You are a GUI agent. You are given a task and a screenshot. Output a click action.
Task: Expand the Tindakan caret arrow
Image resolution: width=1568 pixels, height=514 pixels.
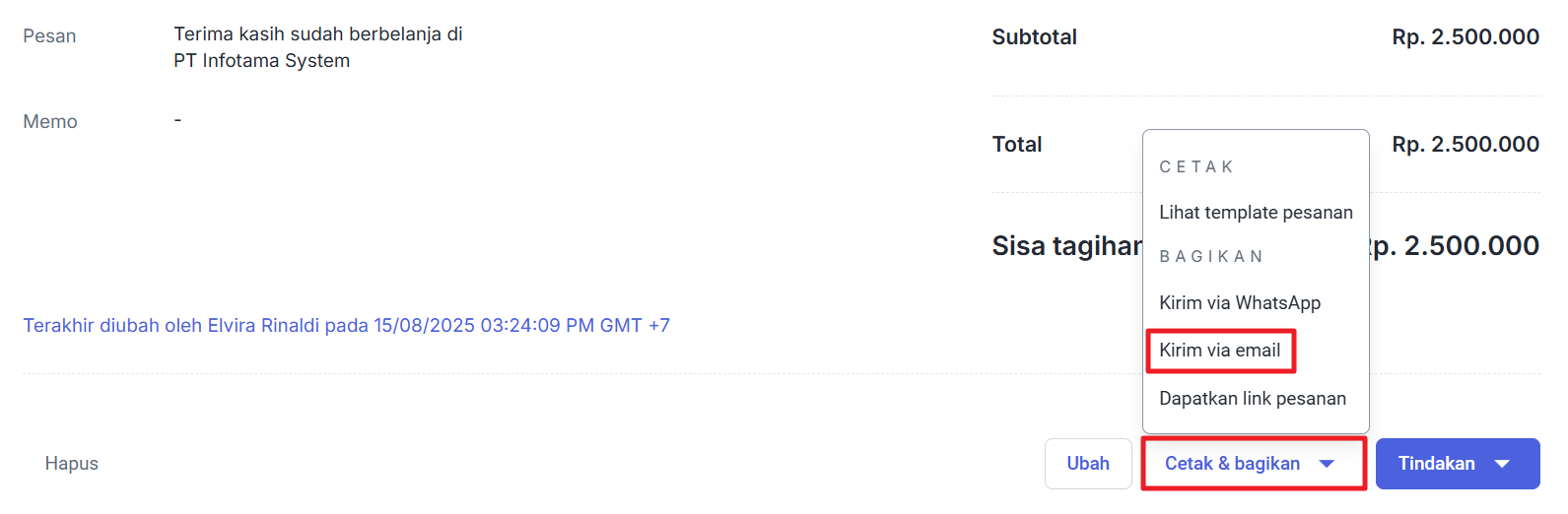click(1502, 464)
